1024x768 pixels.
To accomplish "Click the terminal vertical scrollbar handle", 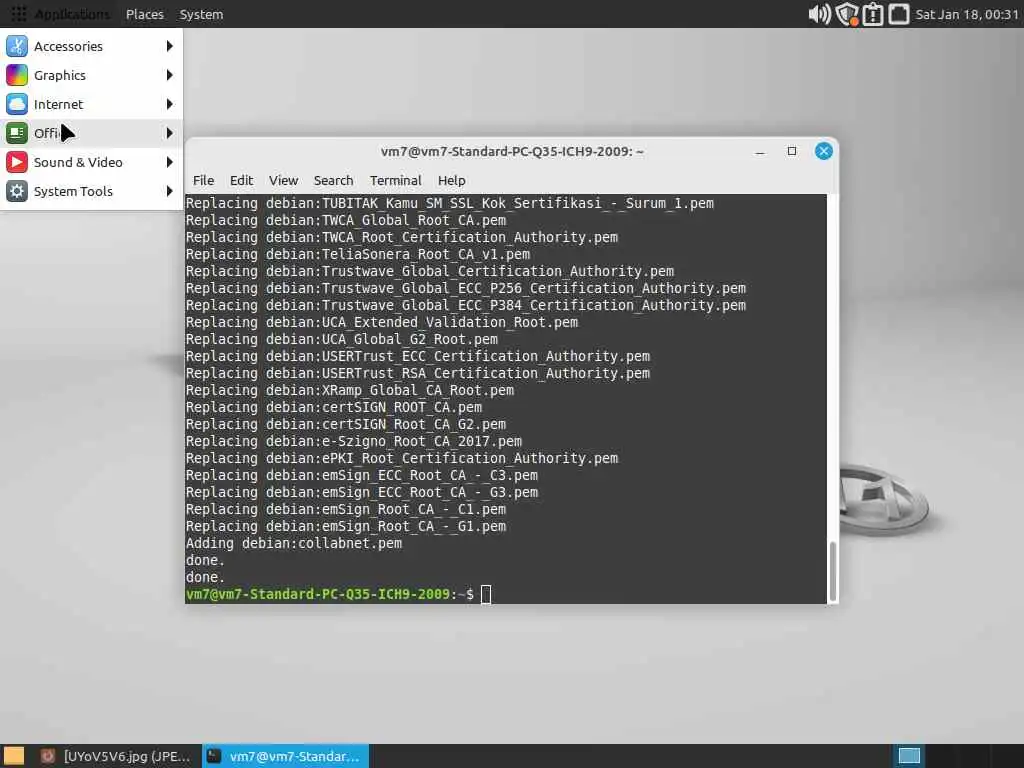I will 833,571.
